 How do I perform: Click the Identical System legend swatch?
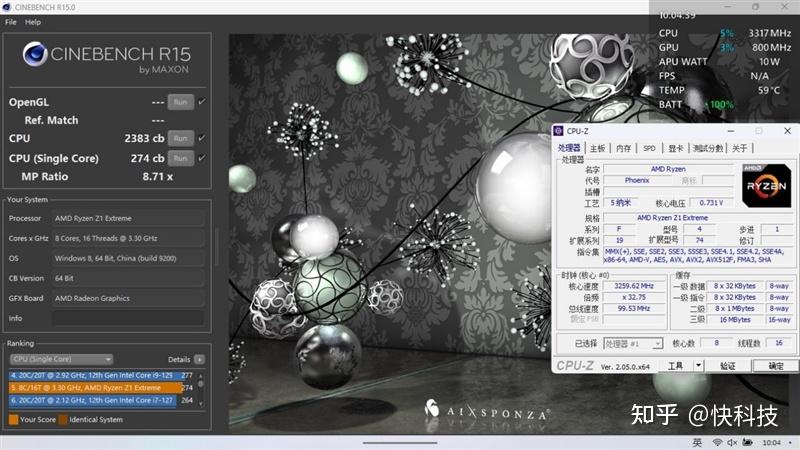63,419
